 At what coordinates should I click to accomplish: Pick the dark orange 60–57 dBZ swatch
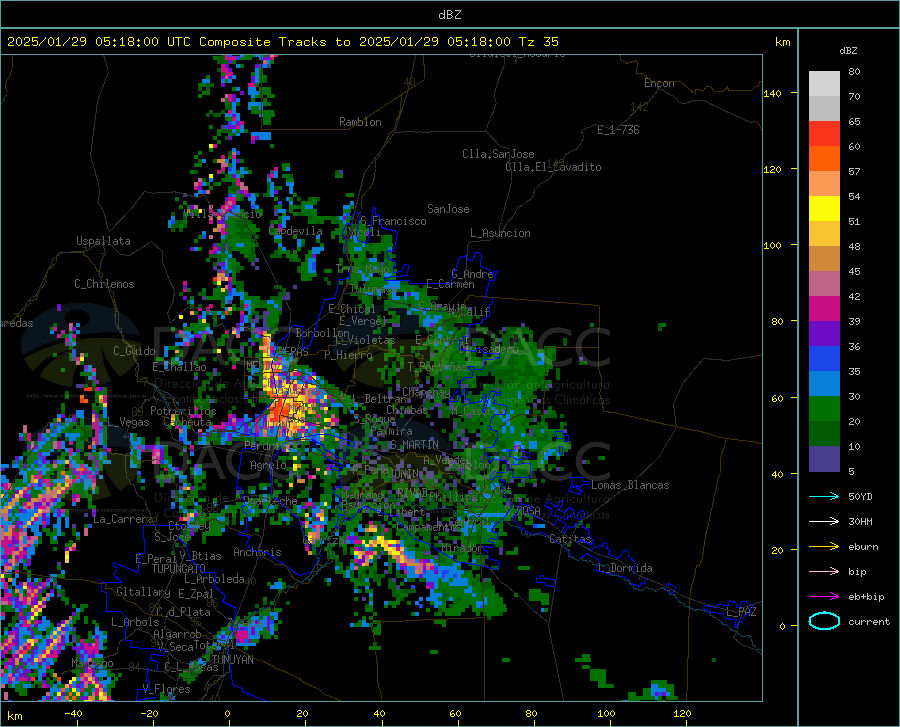pyautogui.click(x=824, y=158)
